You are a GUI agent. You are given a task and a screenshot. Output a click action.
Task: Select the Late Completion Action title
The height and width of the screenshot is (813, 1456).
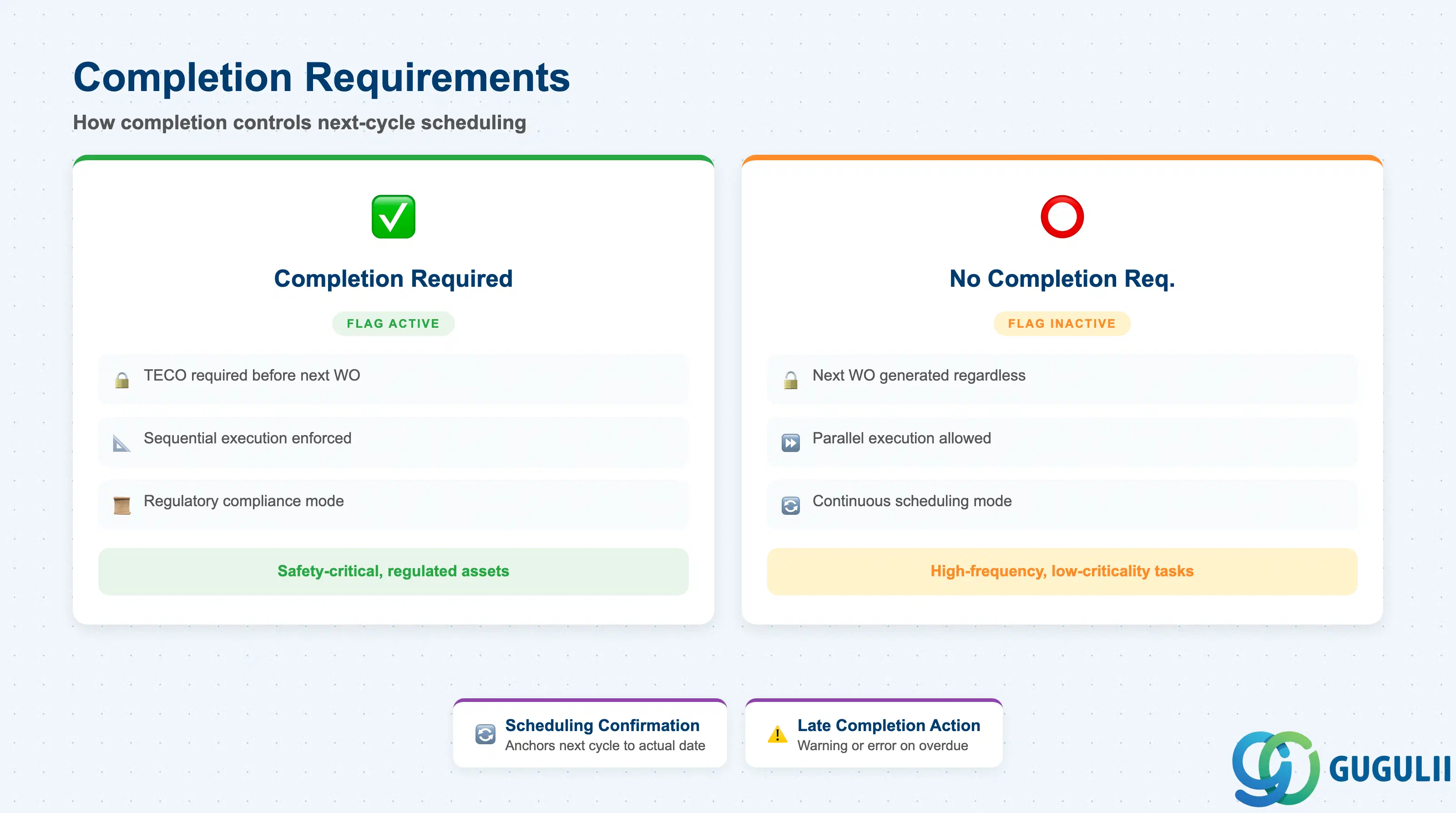pyautogui.click(x=889, y=725)
